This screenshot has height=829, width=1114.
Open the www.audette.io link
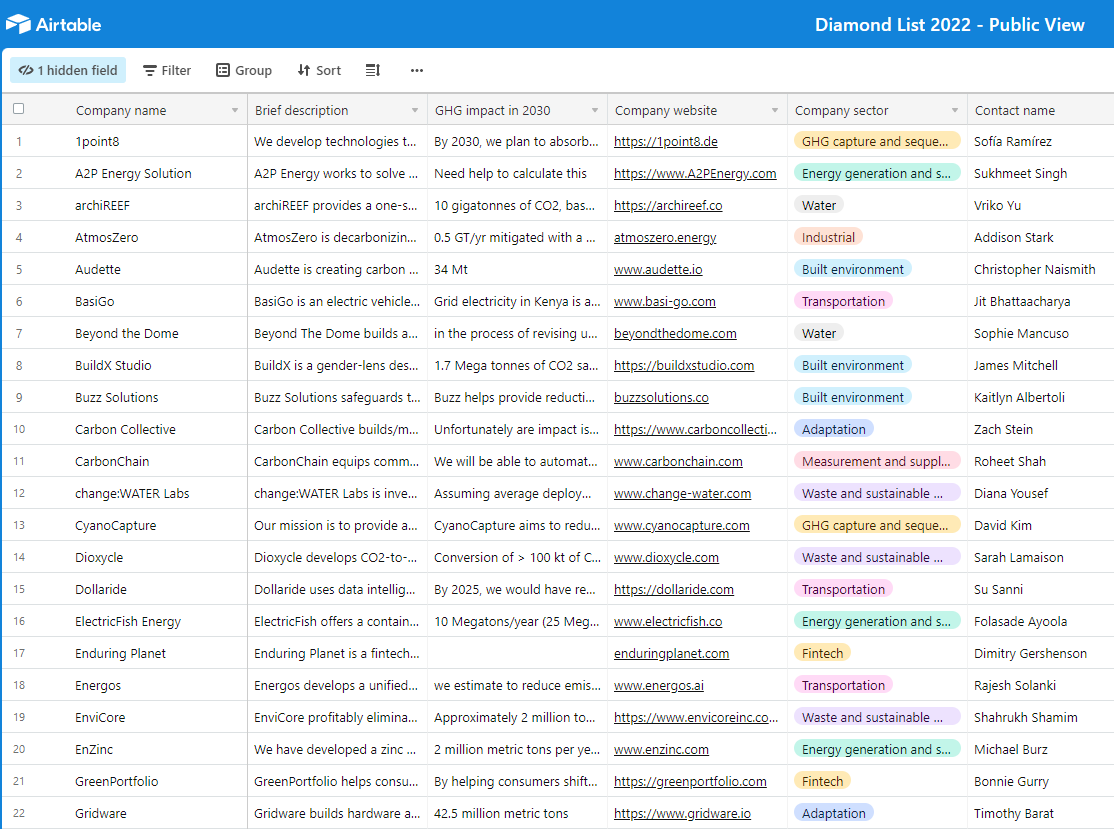pos(658,269)
